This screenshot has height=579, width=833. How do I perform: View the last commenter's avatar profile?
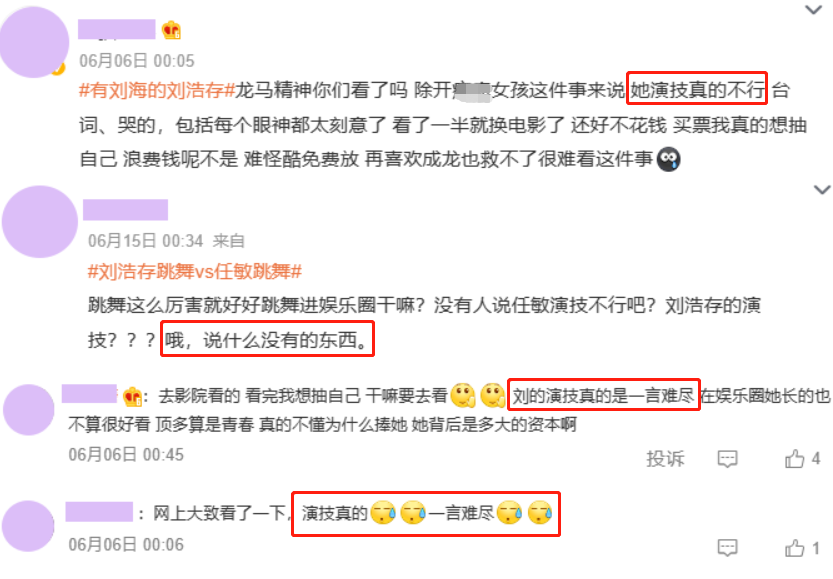pyautogui.click(x=28, y=526)
